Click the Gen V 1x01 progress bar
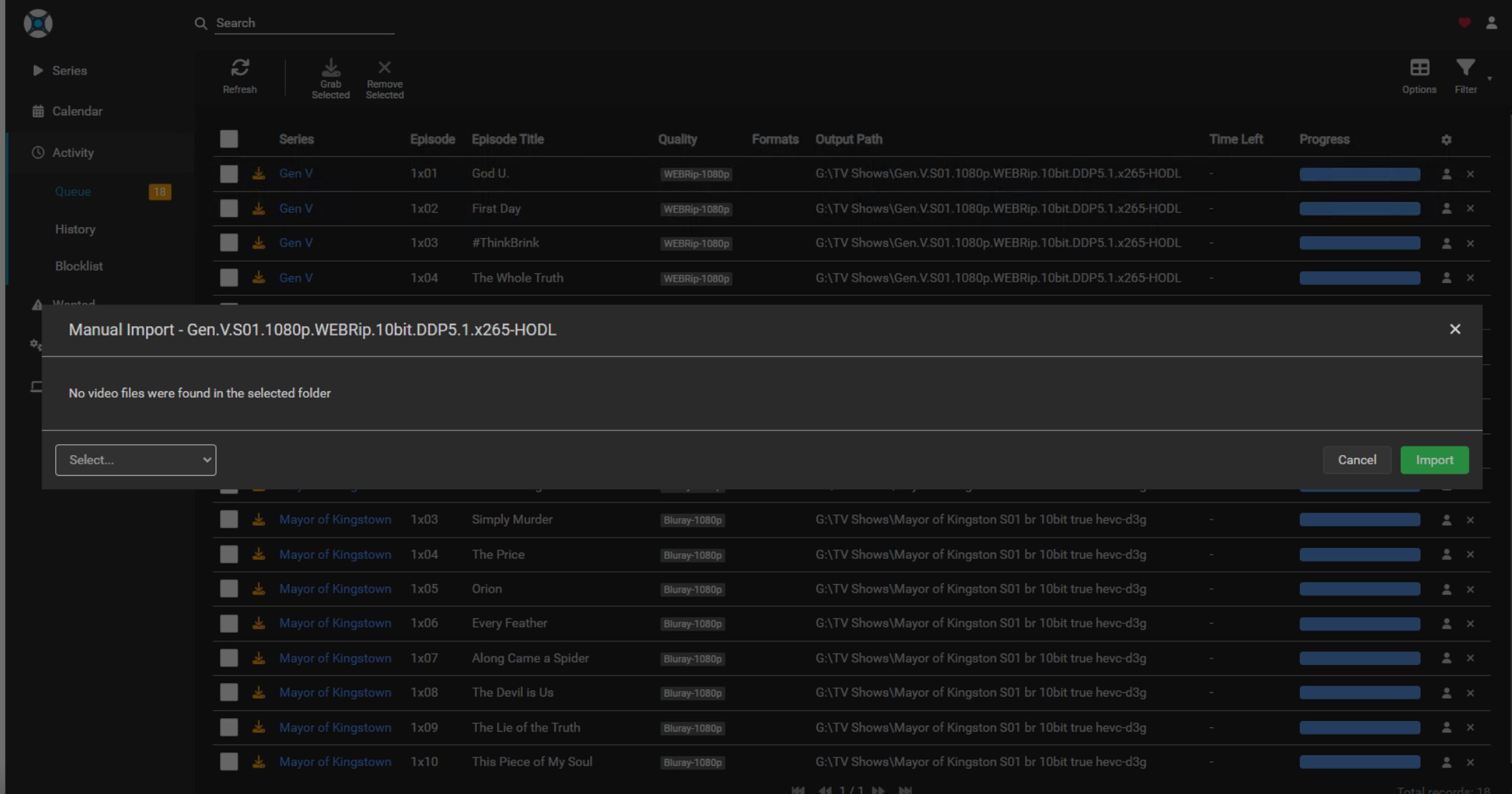1512x794 pixels. pyautogui.click(x=1359, y=174)
